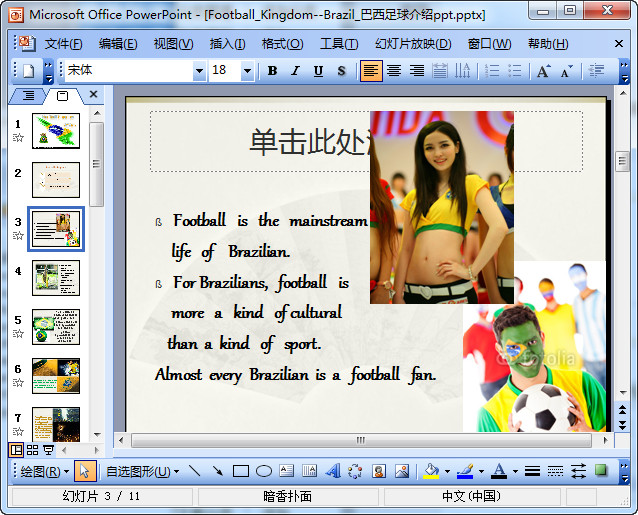This screenshot has height=515, width=638.
Task: Select the Rectangle tool
Action: (x=241, y=471)
